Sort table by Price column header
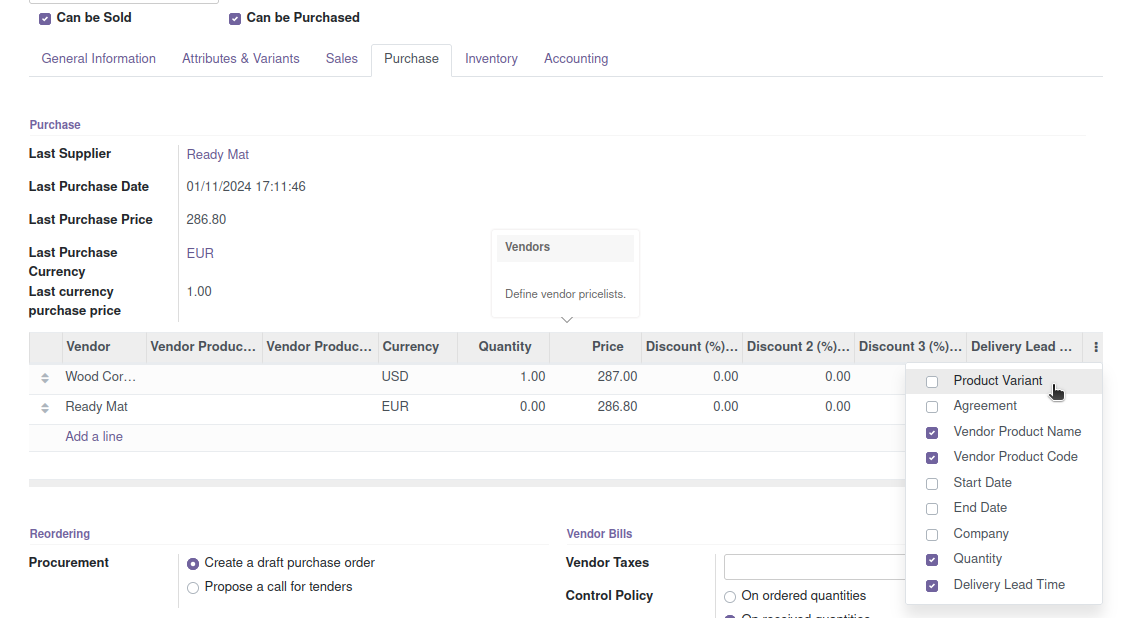This screenshot has width=1123, height=618. (x=607, y=347)
